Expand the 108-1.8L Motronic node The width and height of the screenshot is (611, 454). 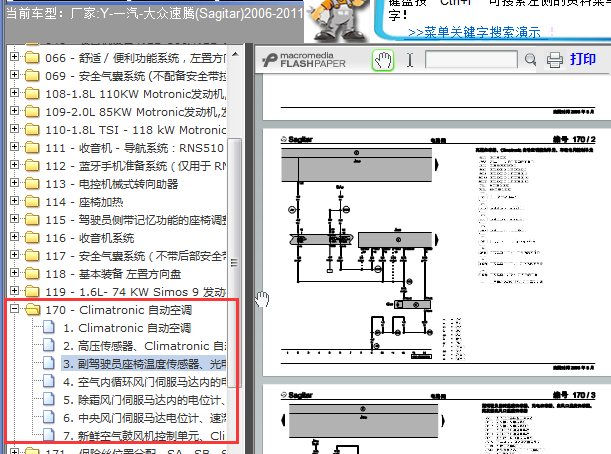coord(14,93)
